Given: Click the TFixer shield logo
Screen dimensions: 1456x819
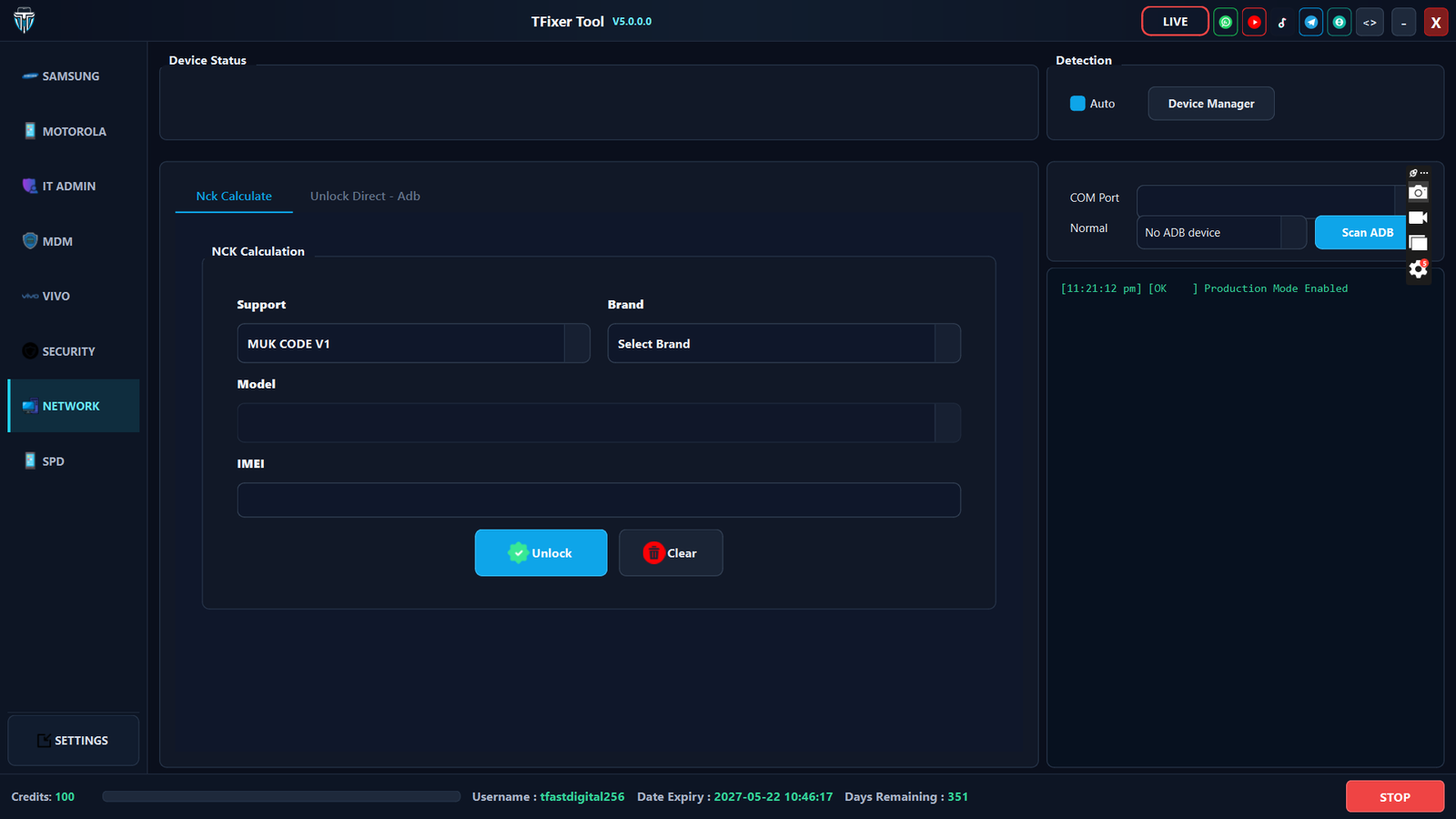Looking at the screenshot, I should click(25, 20).
